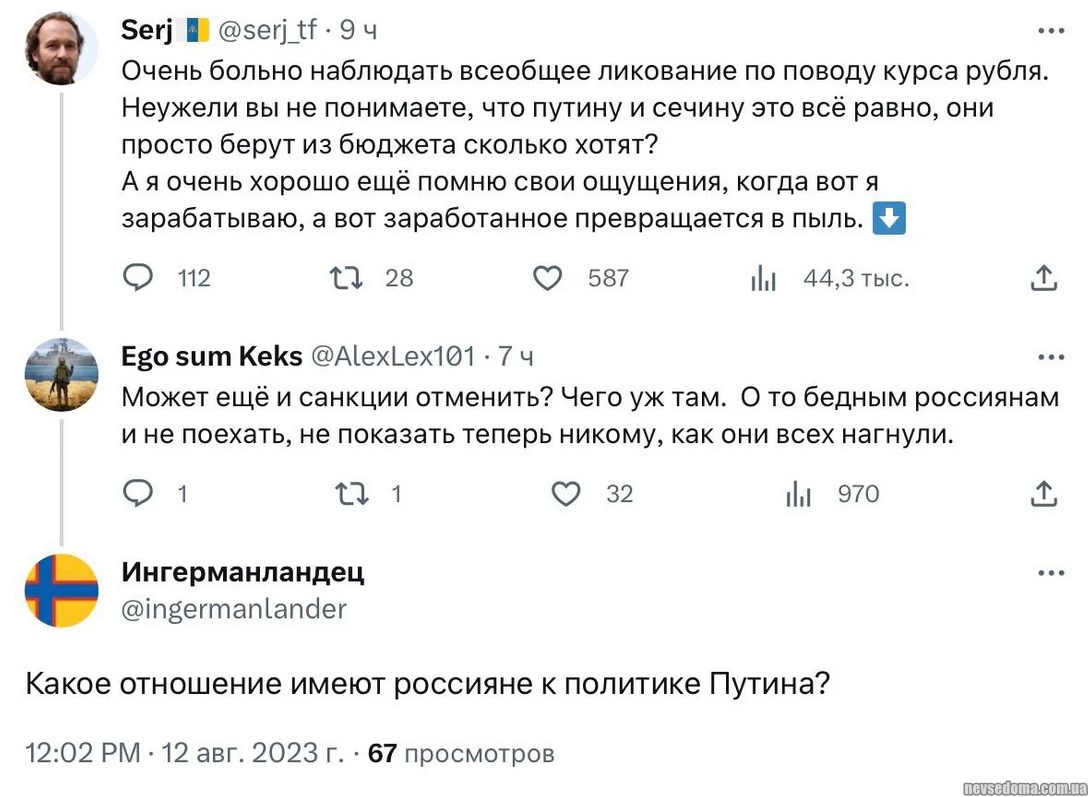Open more options on Ego sum Keks tweet

[1051, 357]
